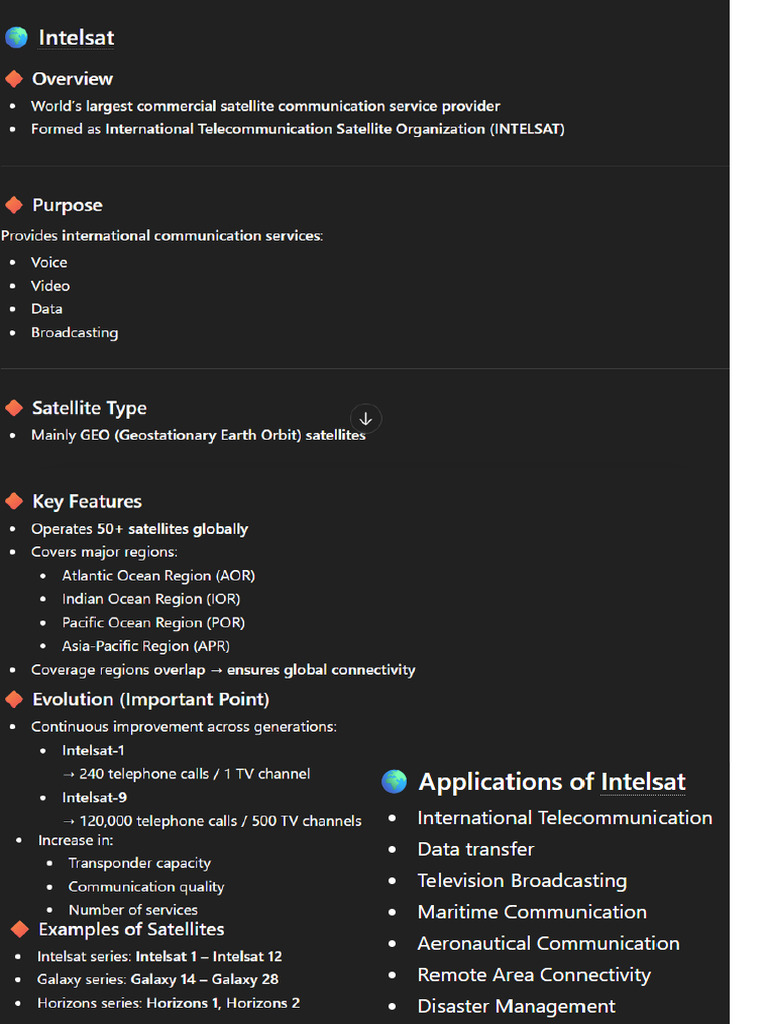Click the globe icon beside Applications of Intelsat
Viewport: 768px width, 1024px height.
pos(394,781)
